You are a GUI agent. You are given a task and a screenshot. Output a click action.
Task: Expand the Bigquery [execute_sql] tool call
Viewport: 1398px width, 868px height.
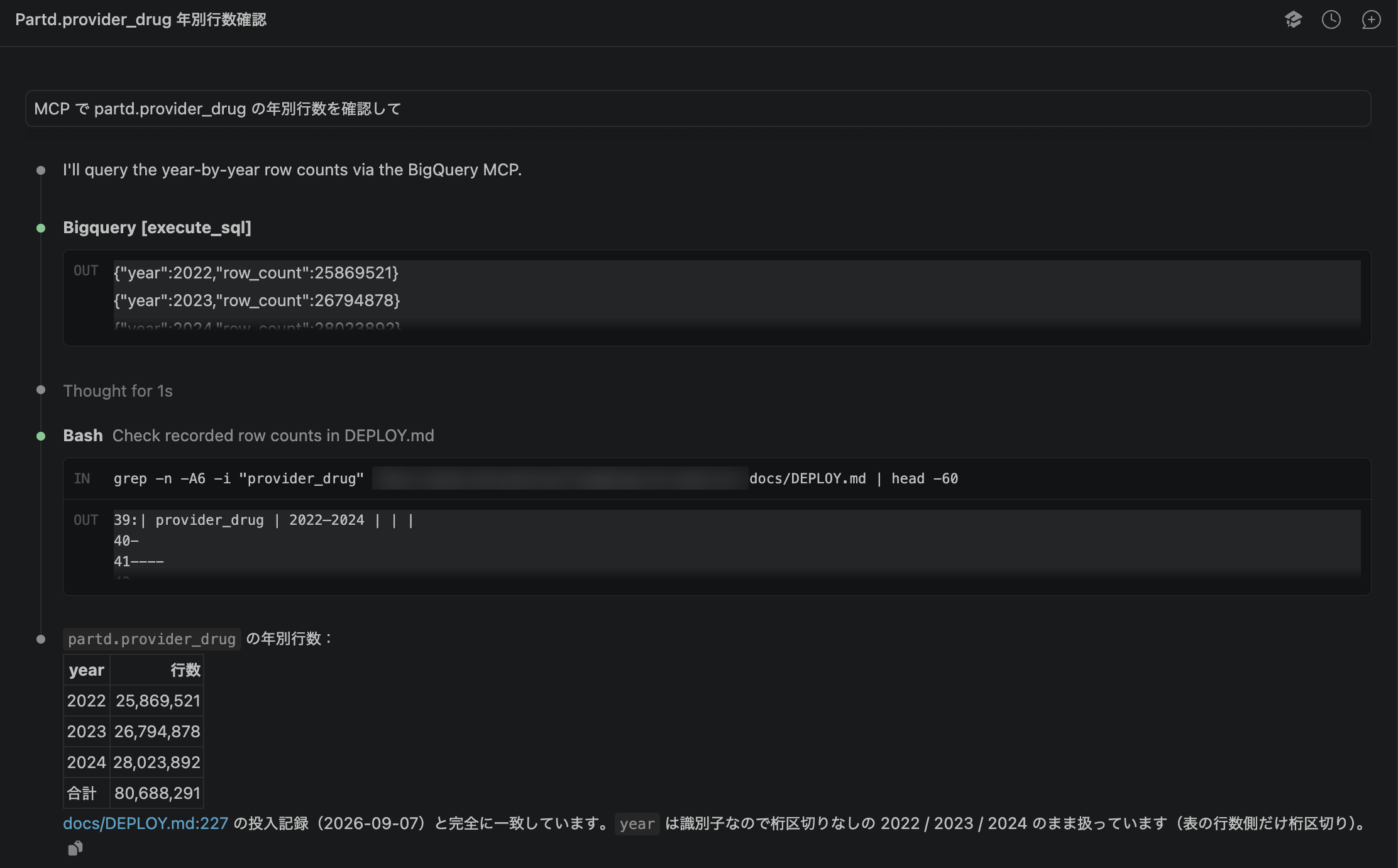click(x=157, y=228)
